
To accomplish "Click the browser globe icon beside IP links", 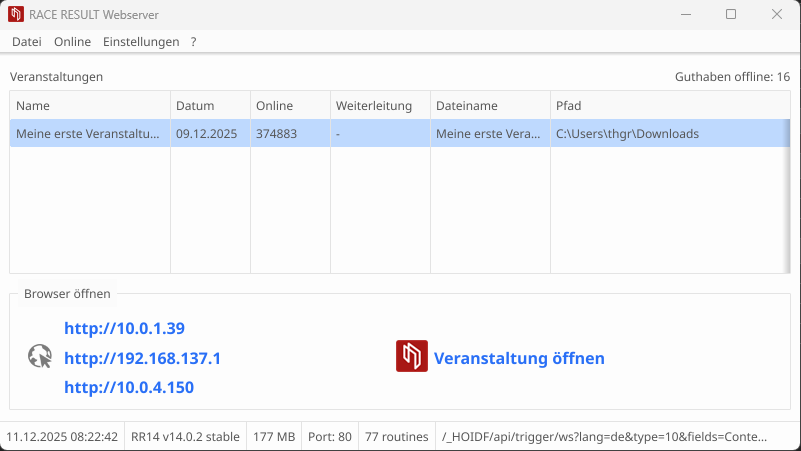I will pyautogui.click(x=40, y=357).
